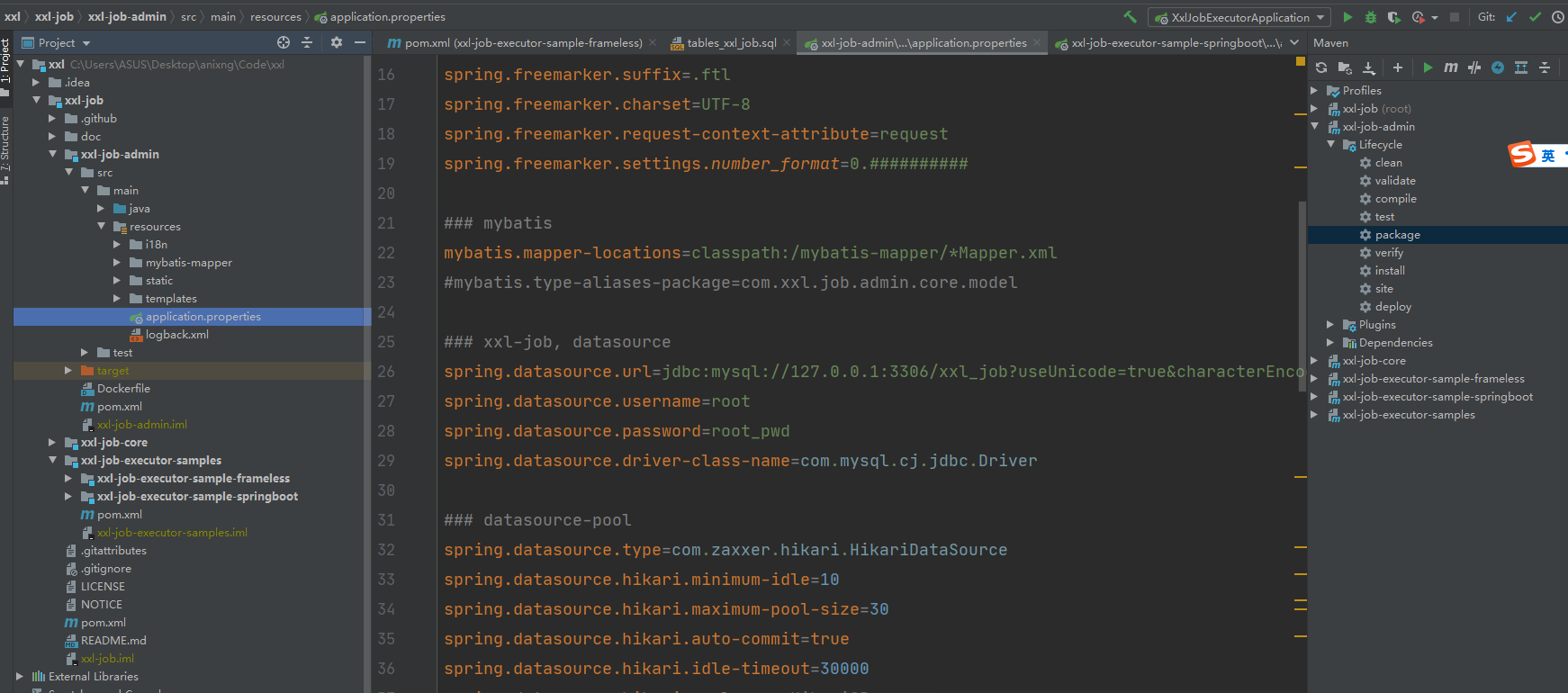Viewport: 1568px width, 693px height.
Task: Expand mybatis-mapper folder
Action: coord(117,262)
